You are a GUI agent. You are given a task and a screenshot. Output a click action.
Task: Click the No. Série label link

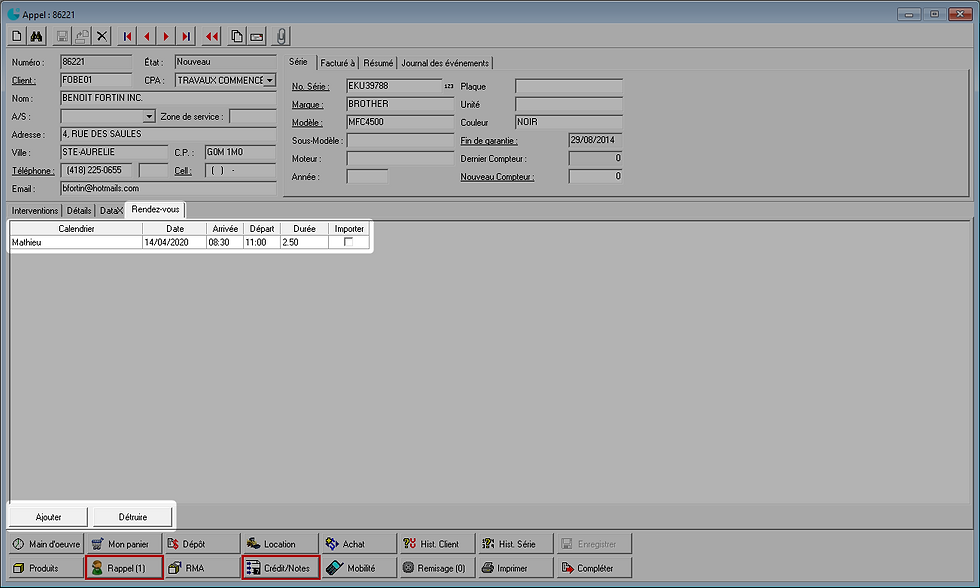(x=311, y=86)
